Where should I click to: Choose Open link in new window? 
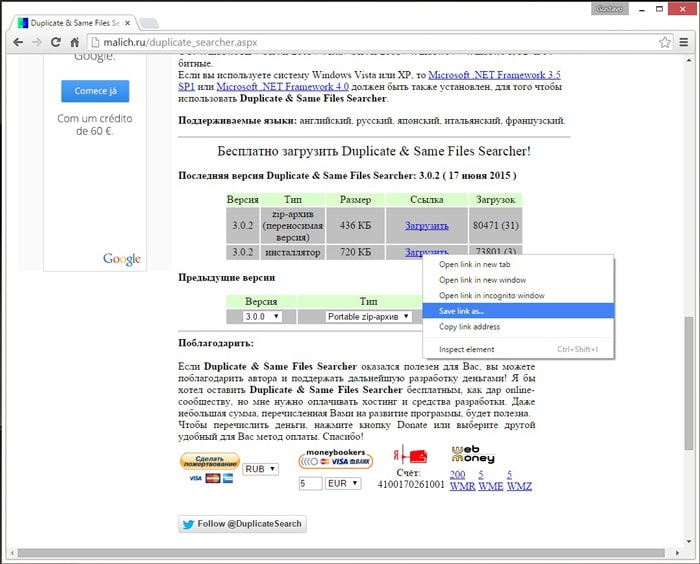click(x=518, y=280)
